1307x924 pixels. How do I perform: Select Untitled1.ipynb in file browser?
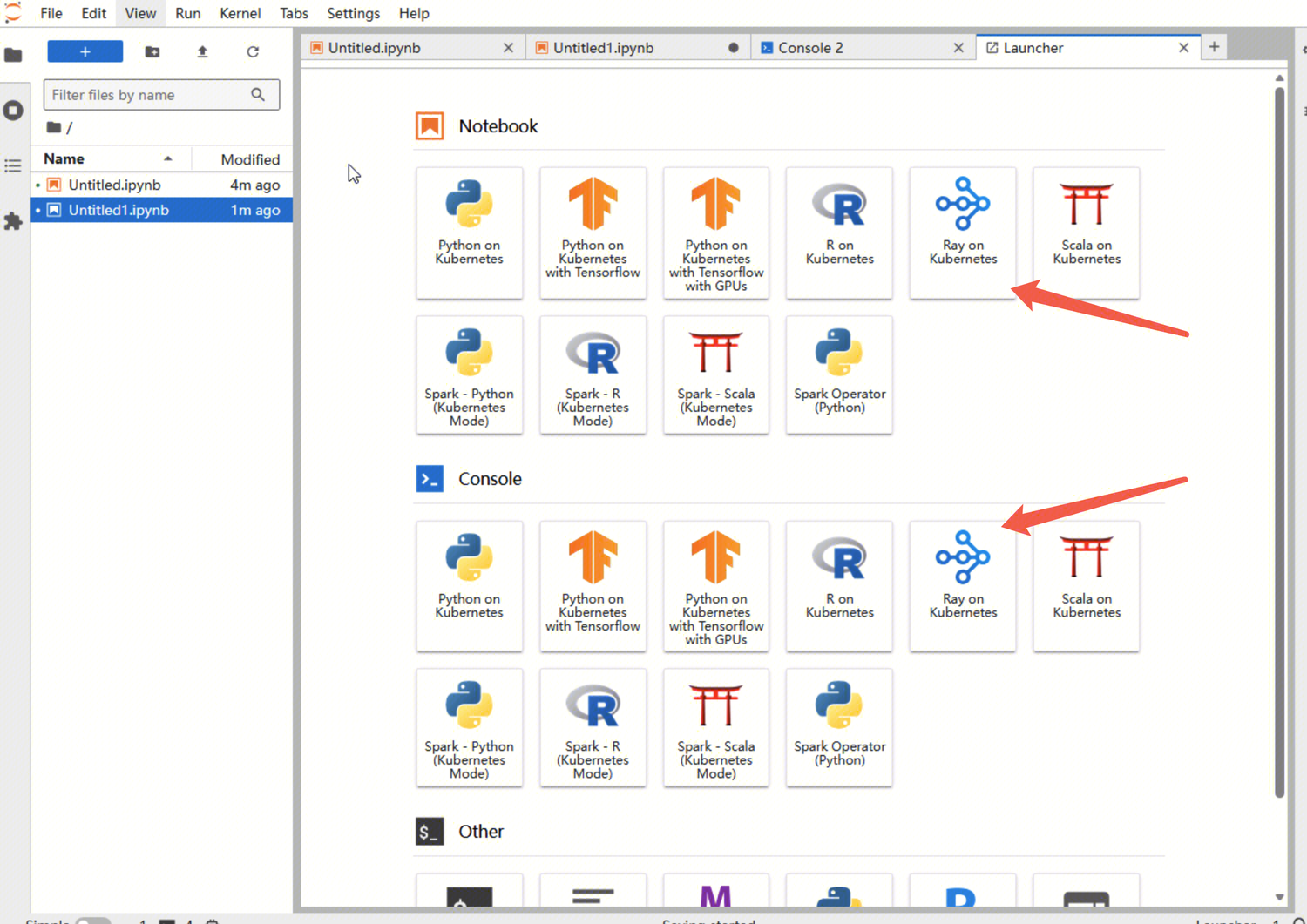(162, 210)
